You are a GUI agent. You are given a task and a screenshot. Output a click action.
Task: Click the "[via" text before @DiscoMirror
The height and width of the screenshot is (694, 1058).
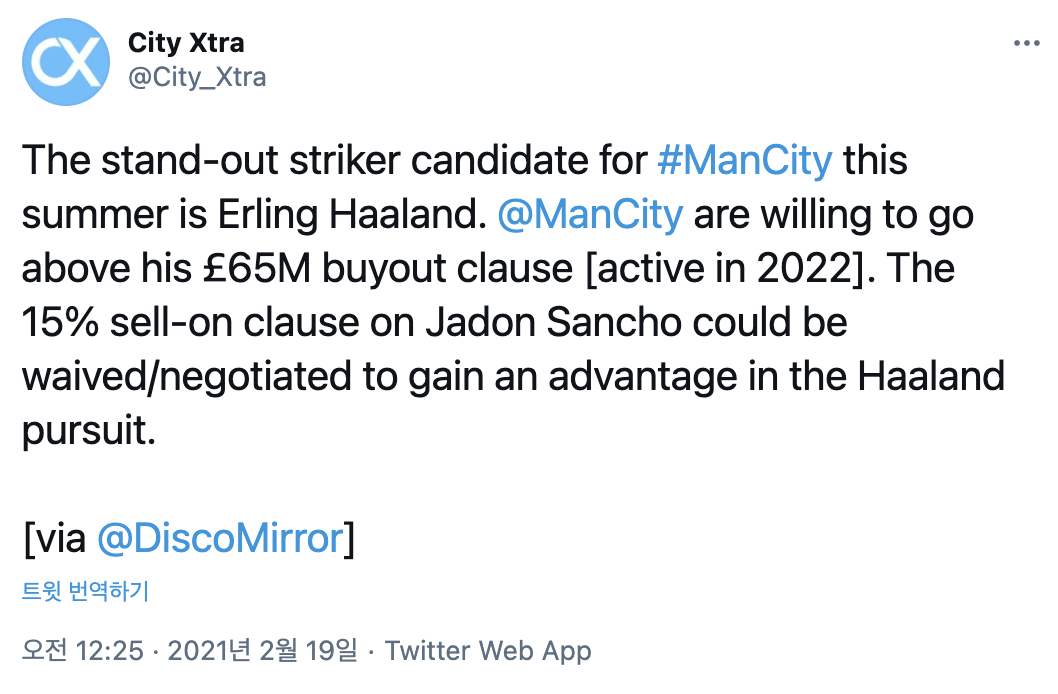pos(55,539)
